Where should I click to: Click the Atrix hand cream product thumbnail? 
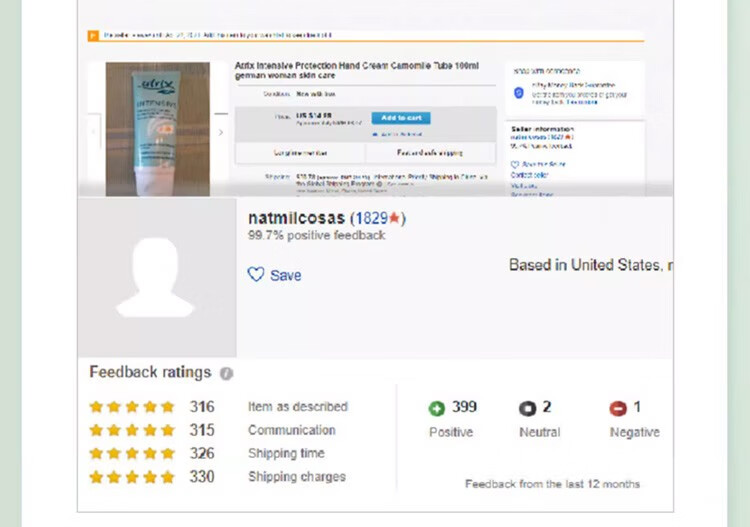158,129
